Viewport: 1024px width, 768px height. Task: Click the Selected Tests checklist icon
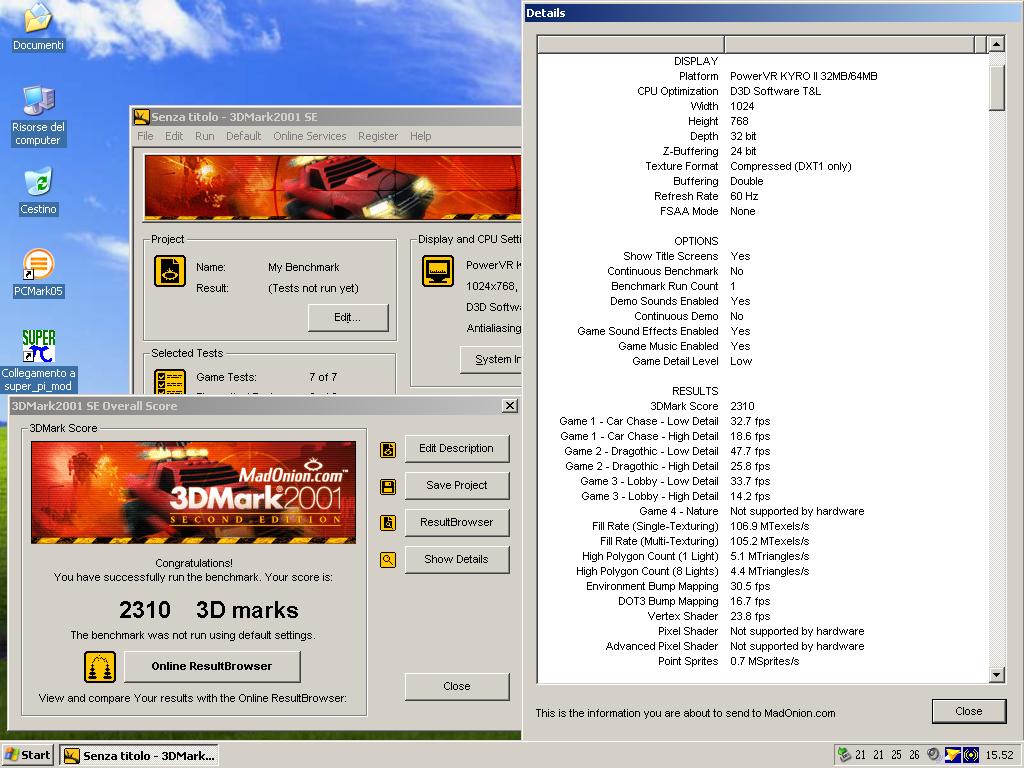(x=170, y=382)
